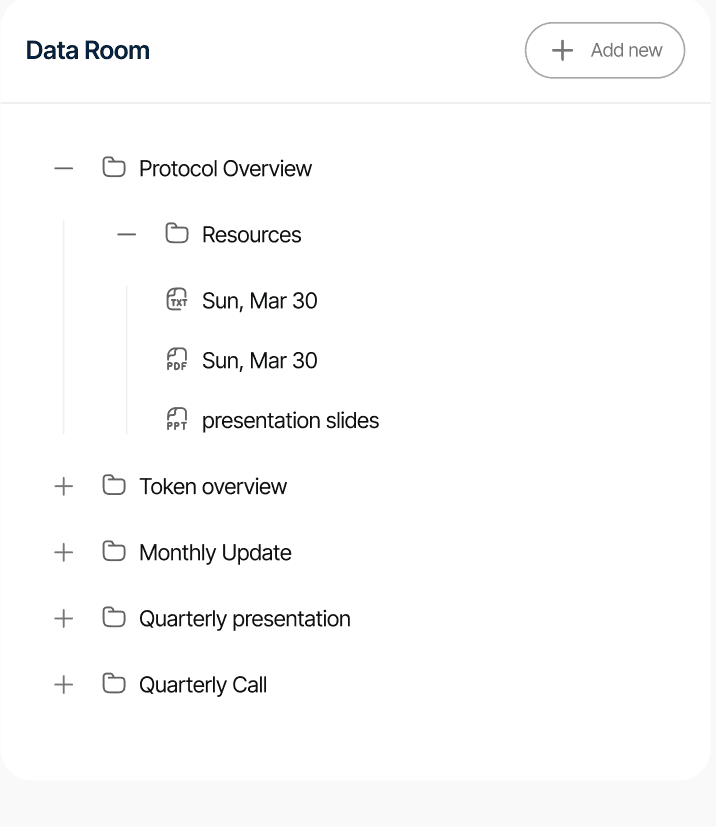Expand the Monthly Update folder
Viewport: 716px width, 827px height.
point(64,552)
